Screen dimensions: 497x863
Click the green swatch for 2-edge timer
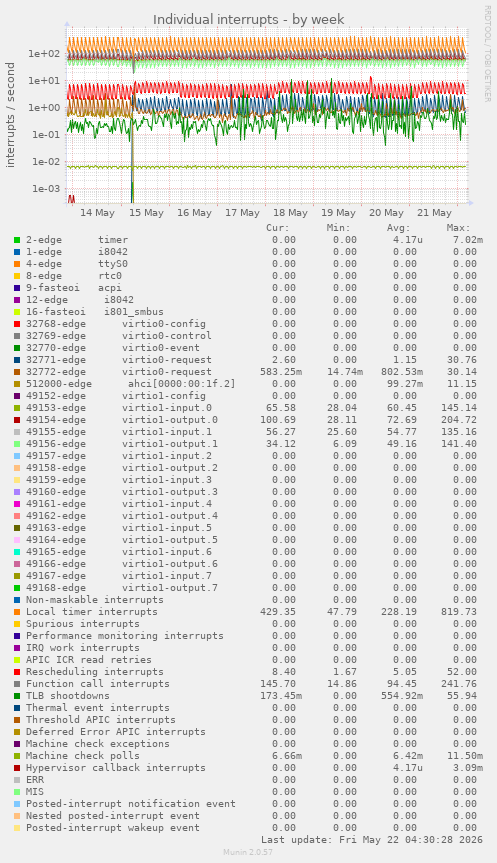(17, 240)
